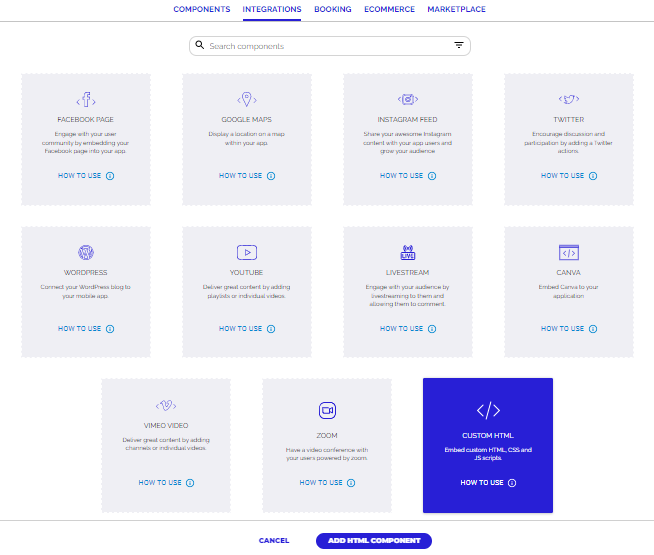Click the Zoom camera icon
This screenshot has height=555, width=654.
[327, 410]
